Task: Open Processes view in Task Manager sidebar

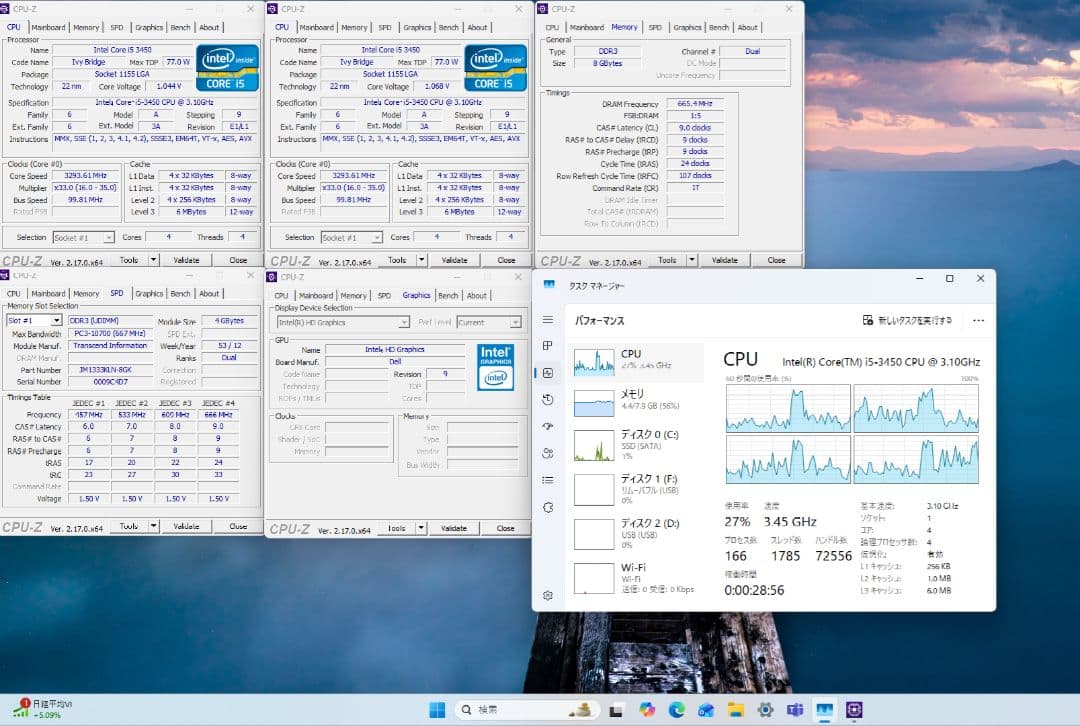Action: 548,345
